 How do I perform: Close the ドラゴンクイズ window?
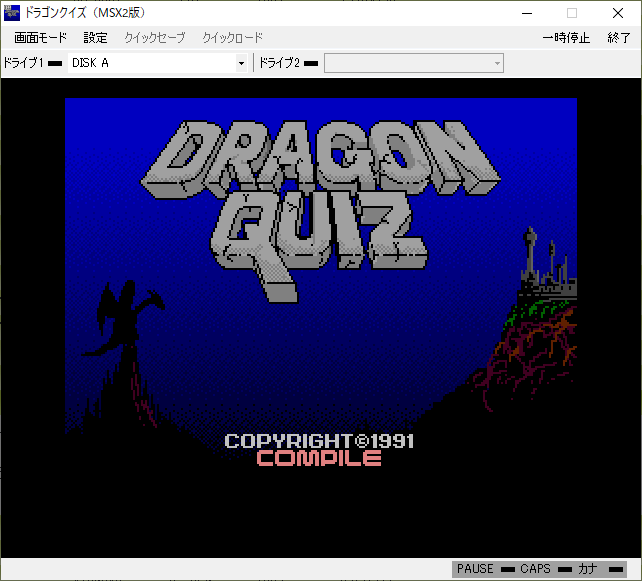pyautogui.click(x=618, y=13)
